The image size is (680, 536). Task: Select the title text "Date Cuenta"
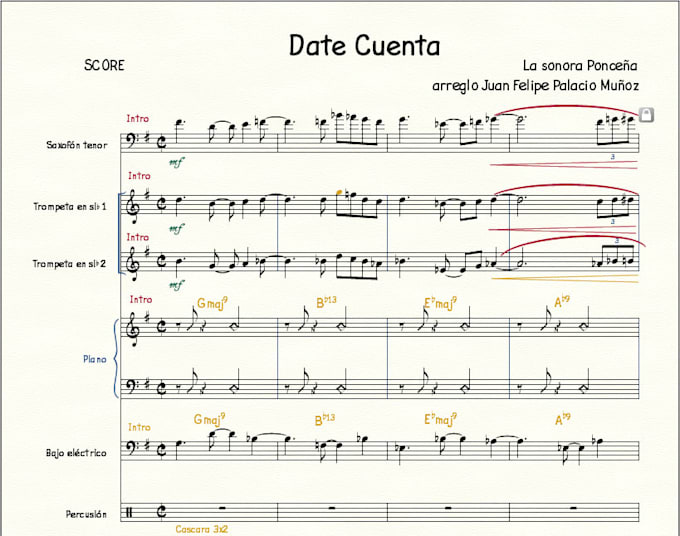[x=364, y=46]
